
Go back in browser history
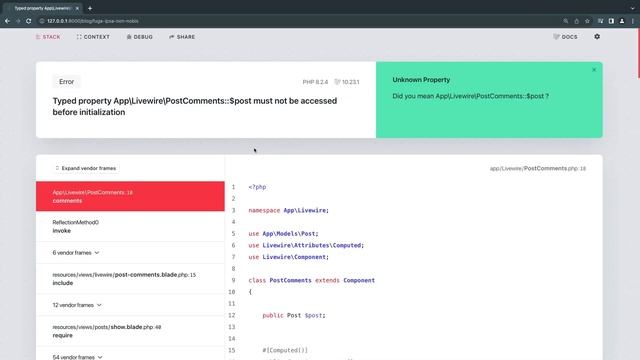[x=7, y=21]
